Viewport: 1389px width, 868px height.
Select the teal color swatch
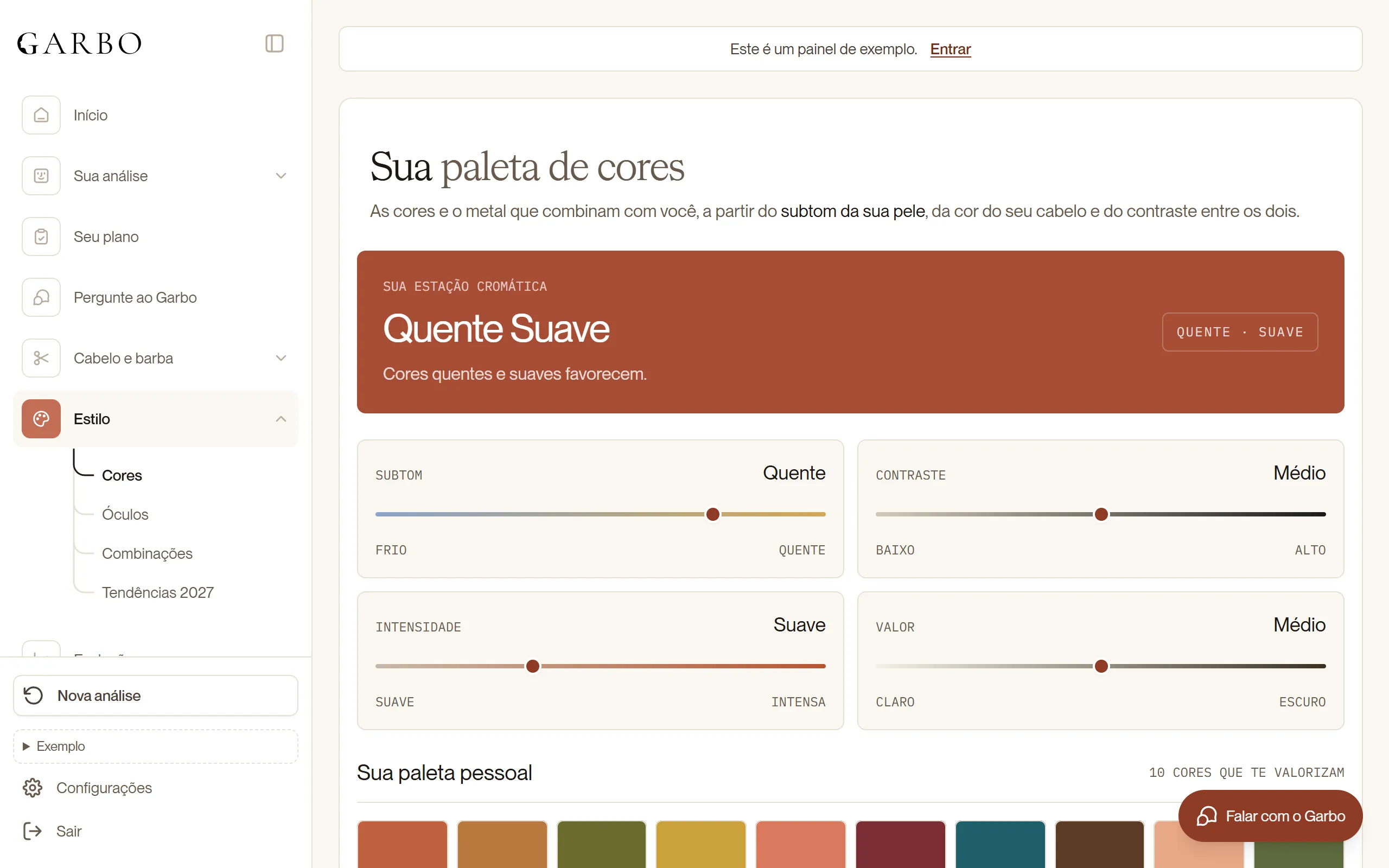tap(1000, 844)
